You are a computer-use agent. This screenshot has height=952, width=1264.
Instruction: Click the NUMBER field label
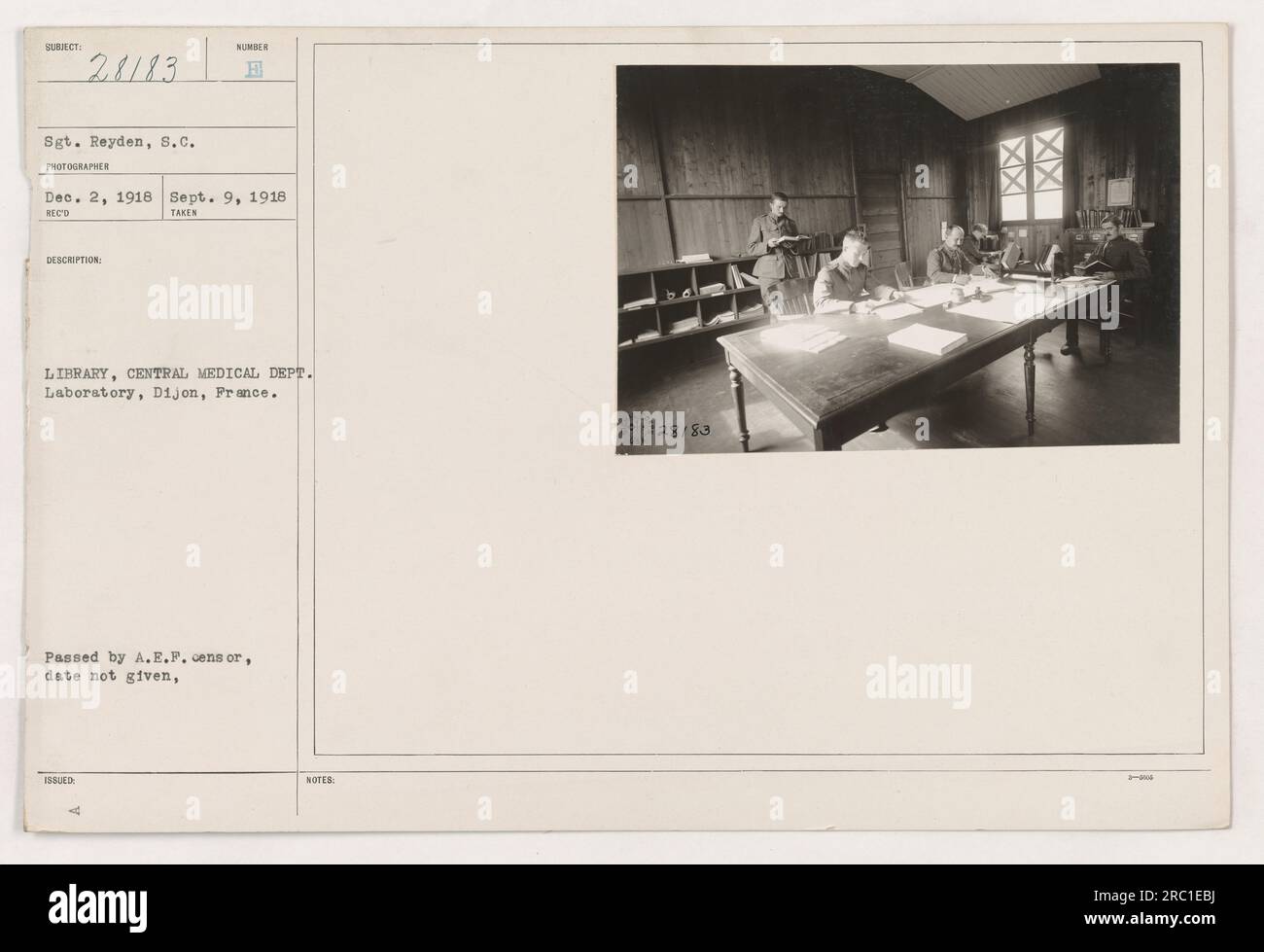(252, 46)
